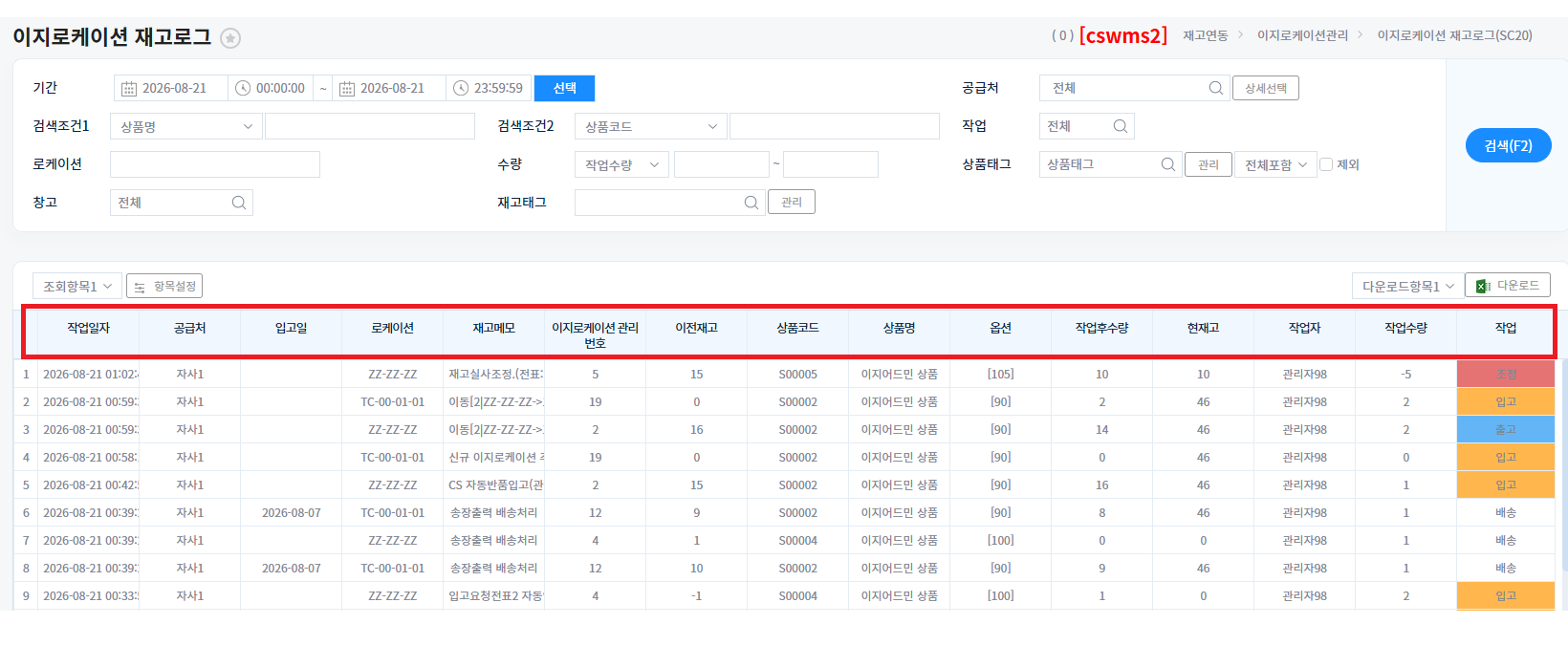Click the 재고태그 search magnifier icon
The height and width of the screenshot is (646, 1568).
[x=751, y=203]
